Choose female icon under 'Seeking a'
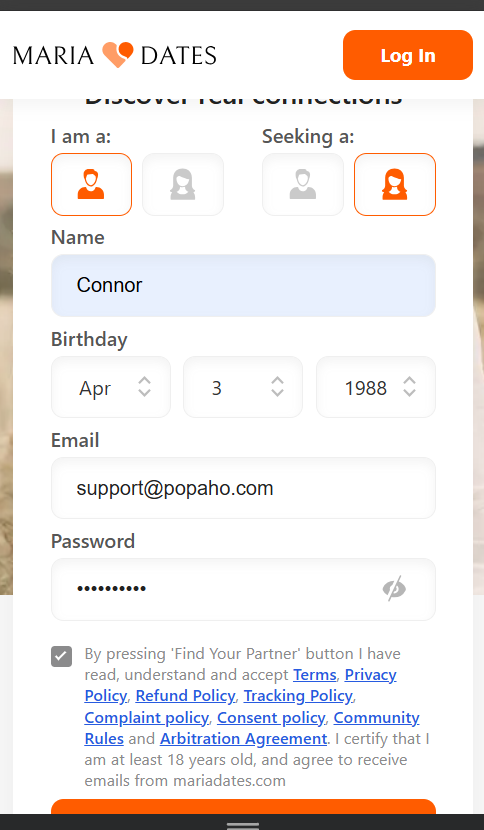The height and width of the screenshot is (830, 484). [x=395, y=184]
